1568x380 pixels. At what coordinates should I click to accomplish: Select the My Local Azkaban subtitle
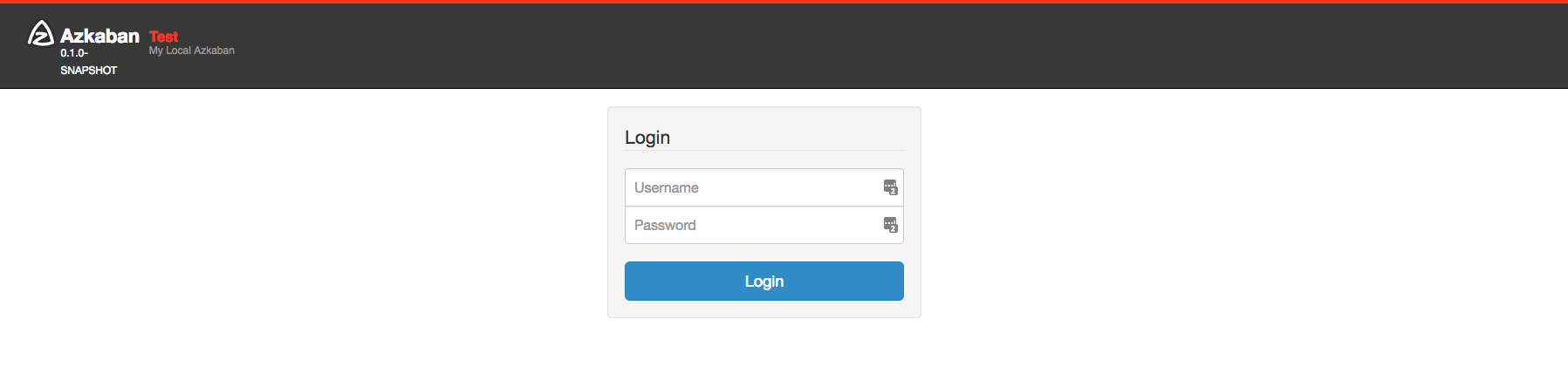coord(191,51)
